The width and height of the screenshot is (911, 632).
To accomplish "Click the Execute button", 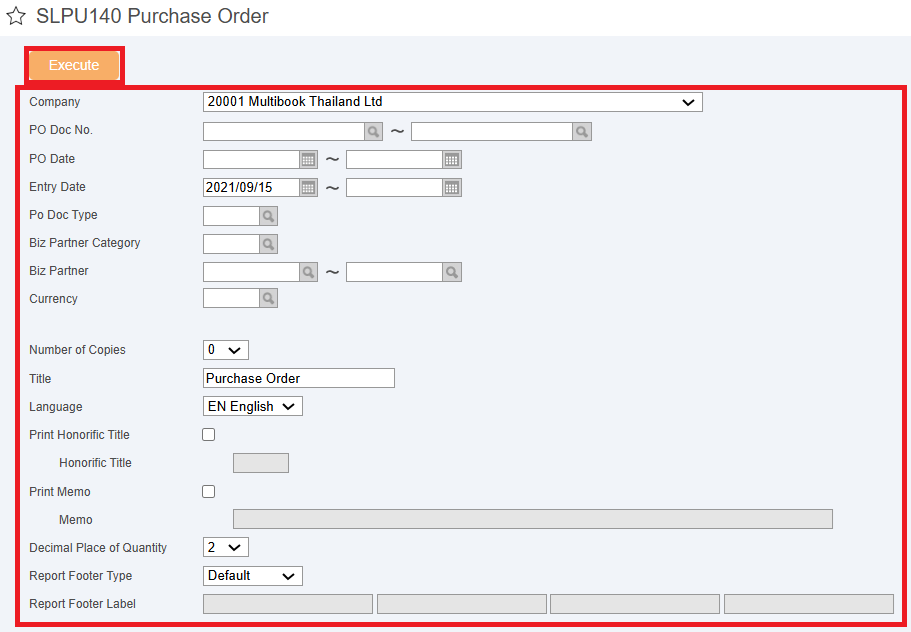I will pyautogui.click(x=74, y=65).
